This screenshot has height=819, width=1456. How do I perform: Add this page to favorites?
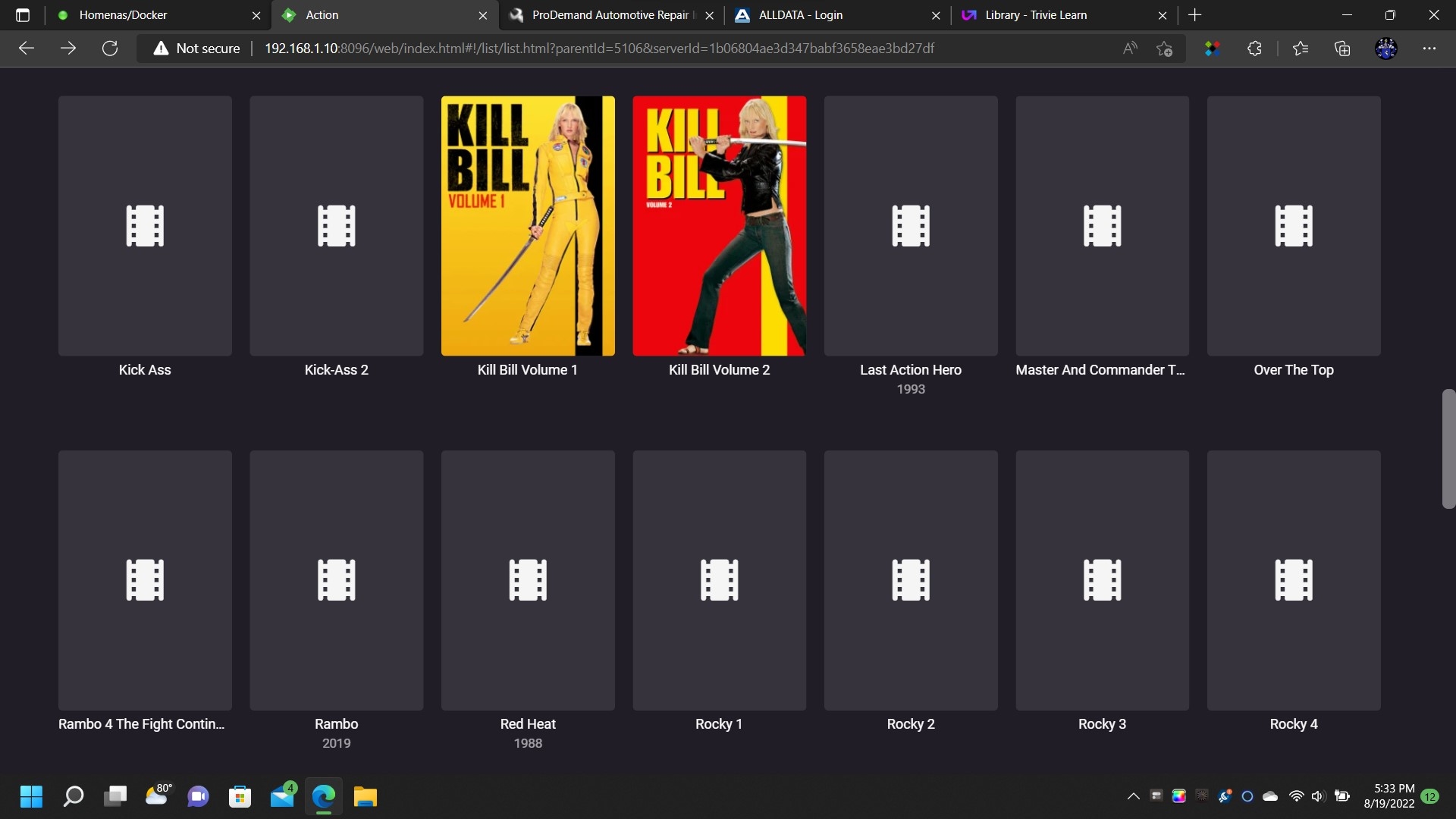coord(1165,48)
